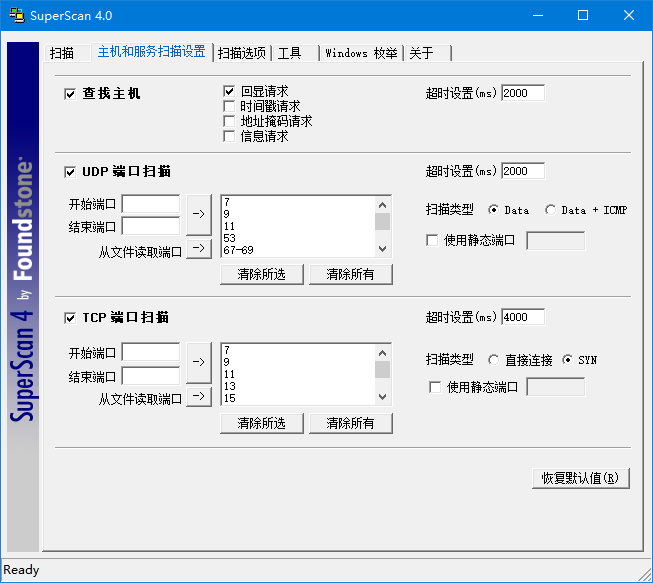Open the 扫描选项 tab
The width and height of the screenshot is (653, 583).
(x=242, y=53)
